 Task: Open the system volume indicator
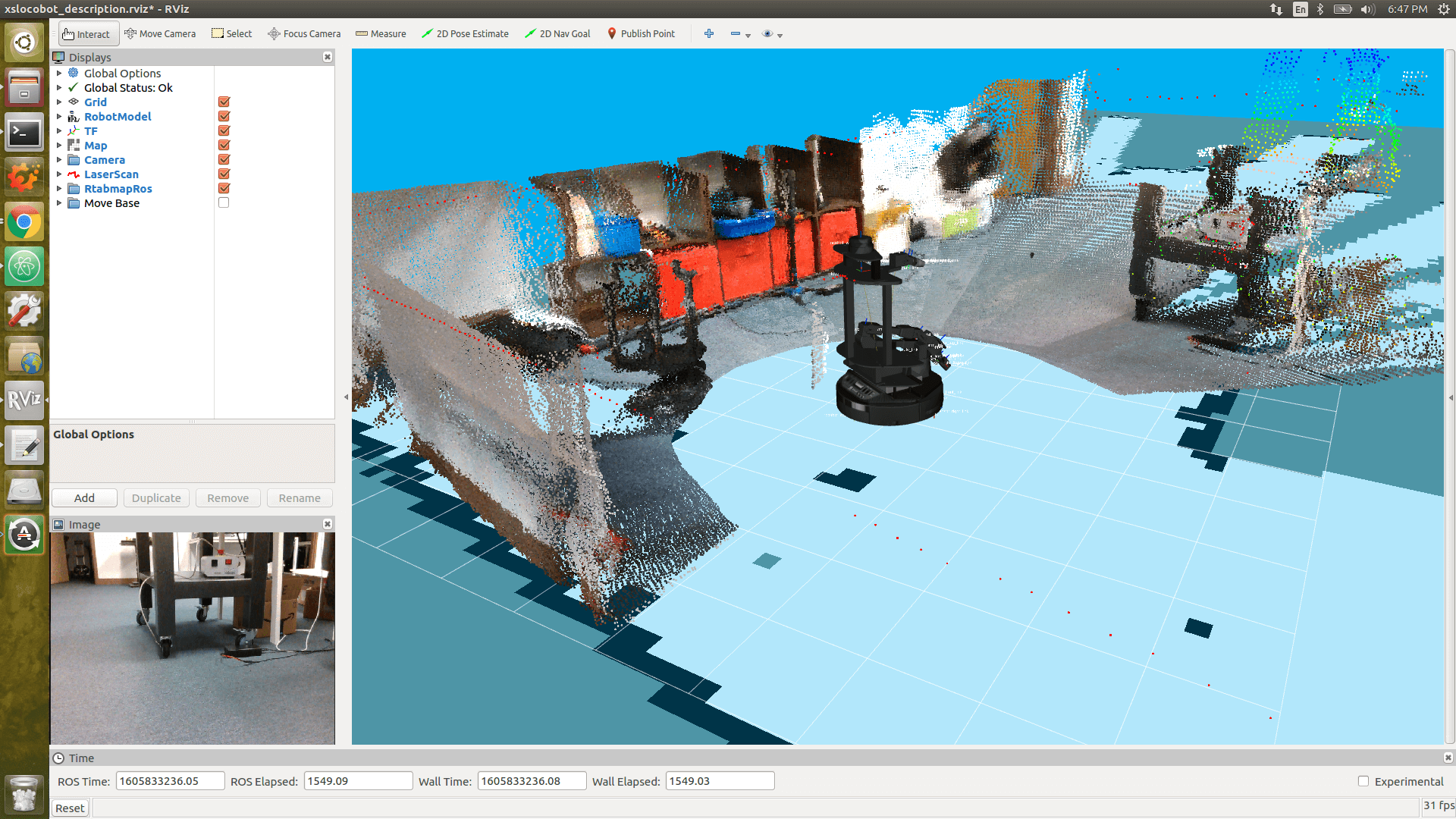pyautogui.click(x=1367, y=9)
